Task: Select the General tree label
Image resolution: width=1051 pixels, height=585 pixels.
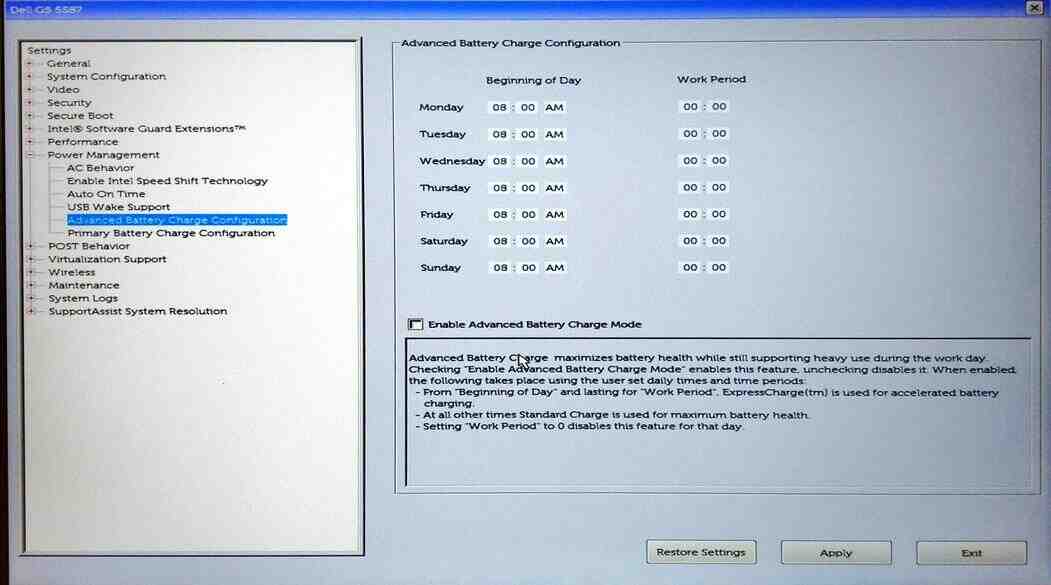Action: 68,64
